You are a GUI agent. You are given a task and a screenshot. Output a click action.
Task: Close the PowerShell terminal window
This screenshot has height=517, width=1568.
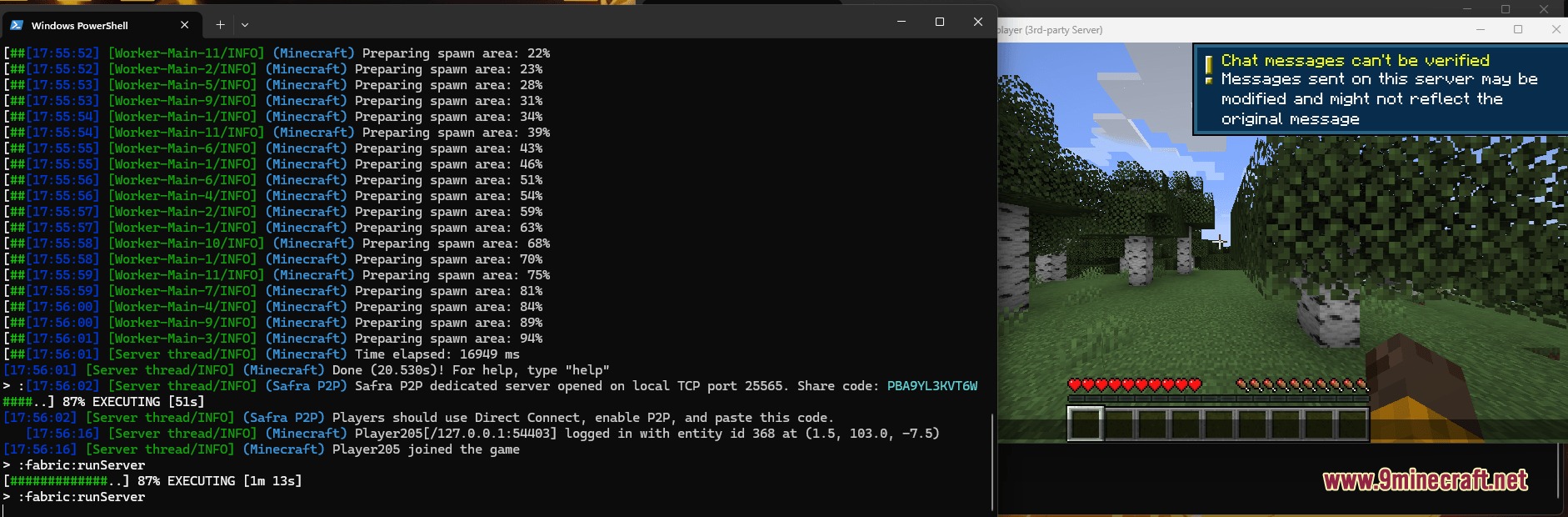pos(978,22)
